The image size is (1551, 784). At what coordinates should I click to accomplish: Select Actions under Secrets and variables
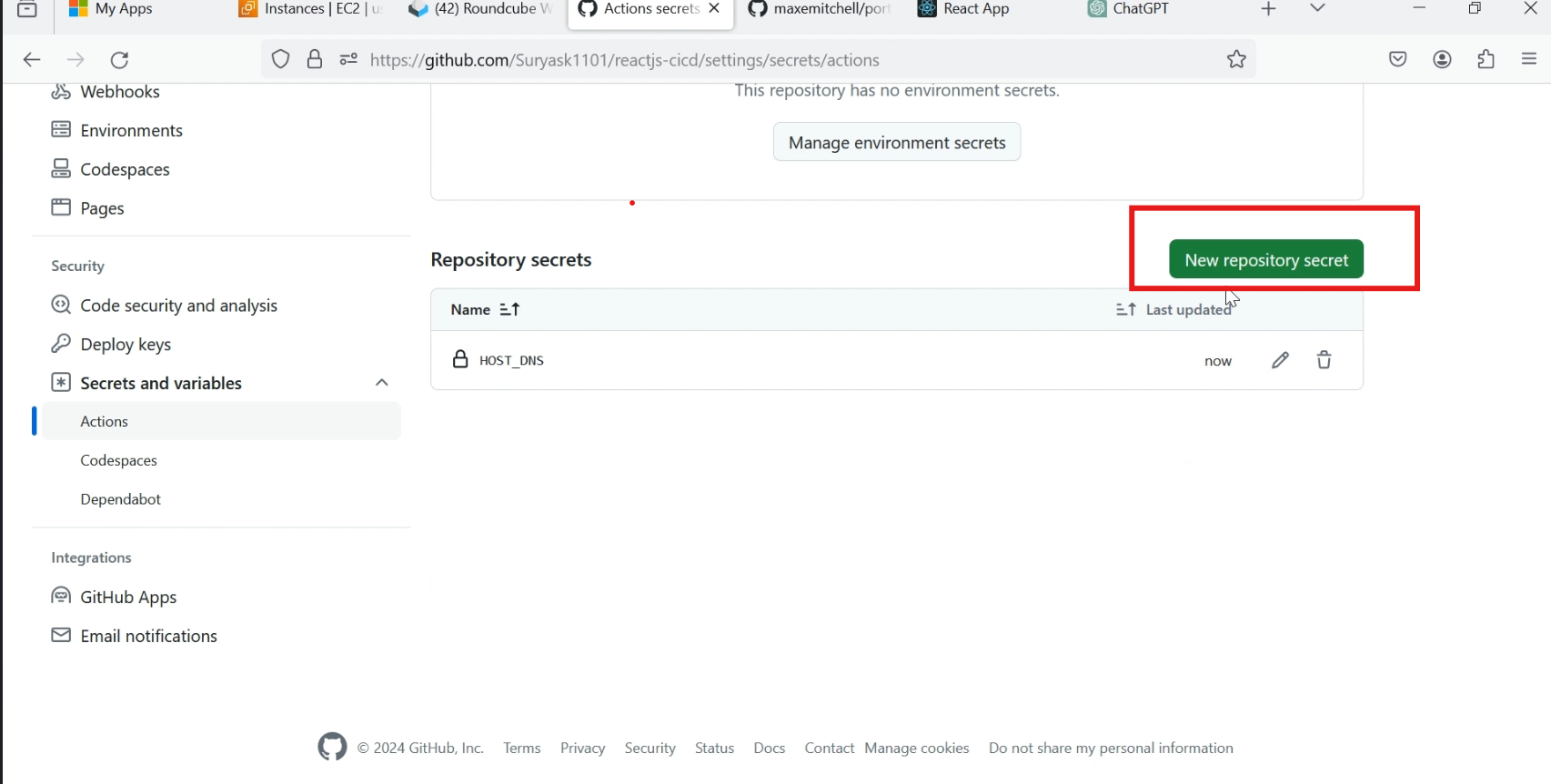tap(221, 422)
